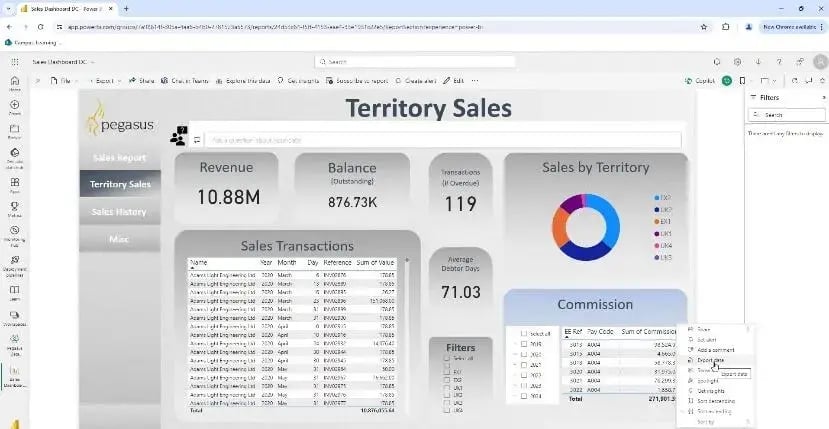Expand the pages navigation pane chevron
The height and width of the screenshot is (429, 829).
[38, 81]
